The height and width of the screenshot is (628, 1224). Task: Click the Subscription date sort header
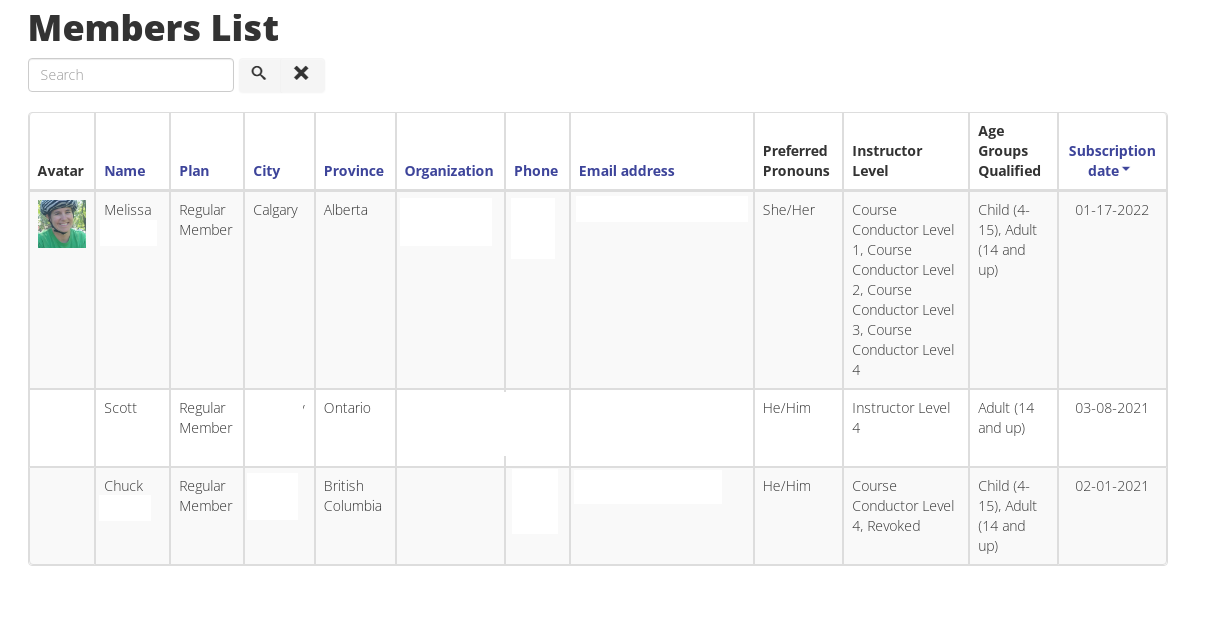pyautogui.click(x=1112, y=161)
